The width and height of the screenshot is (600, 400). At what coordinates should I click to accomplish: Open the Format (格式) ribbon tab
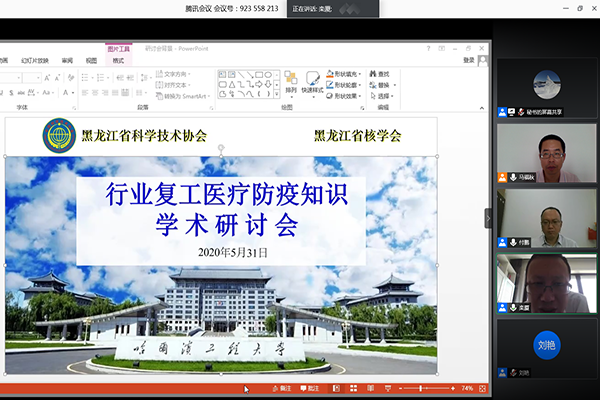(118, 60)
